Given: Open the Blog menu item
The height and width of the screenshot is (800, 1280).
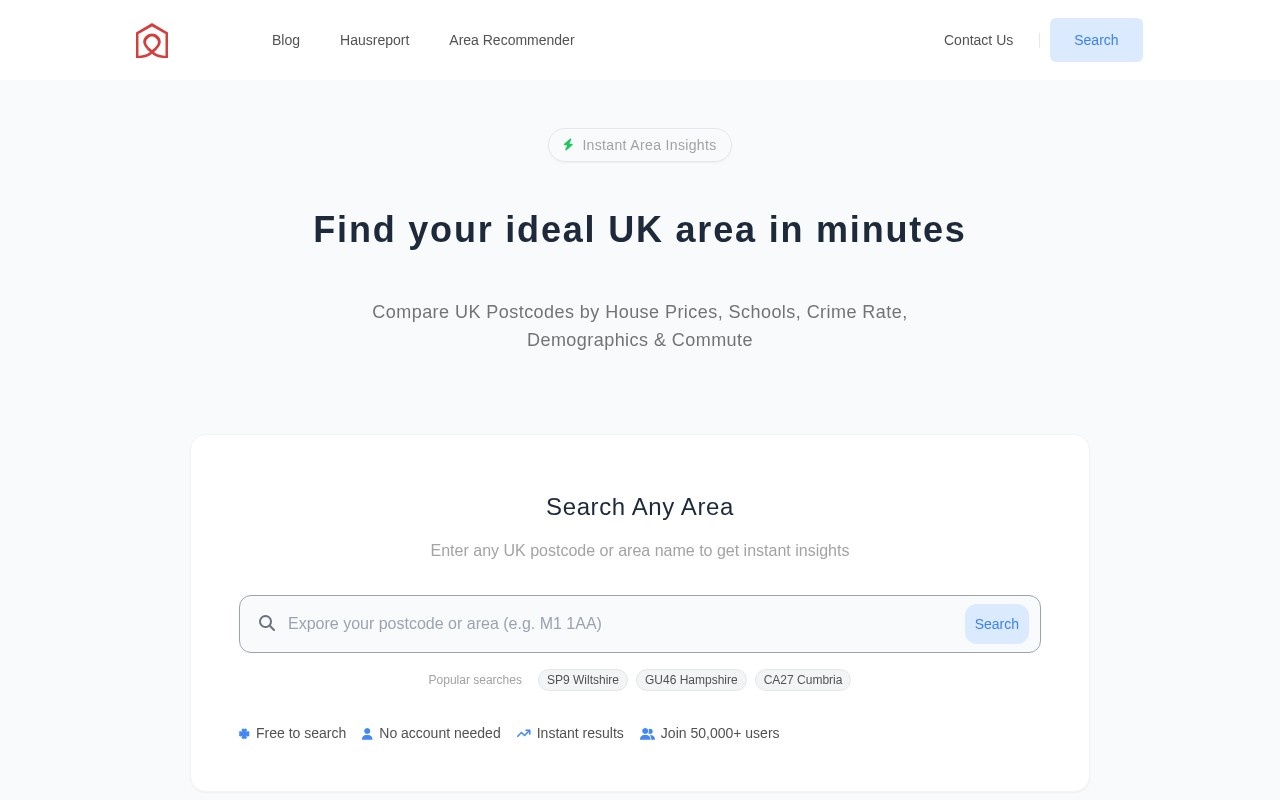Looking at the screenshot, I should point(286,40).
